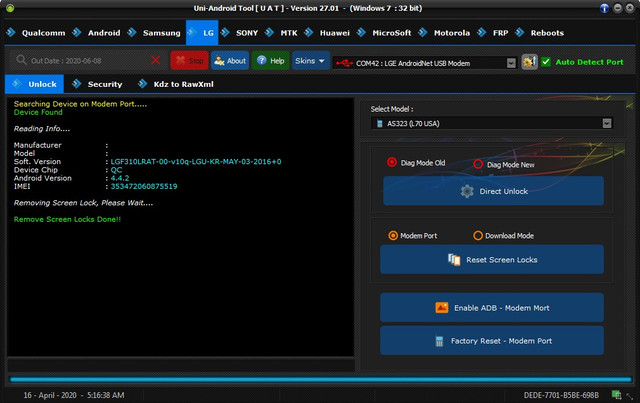Viewport: 640px width, 403px height.
Task: Choose Download Mode radio button
Action: coord(478,236)
